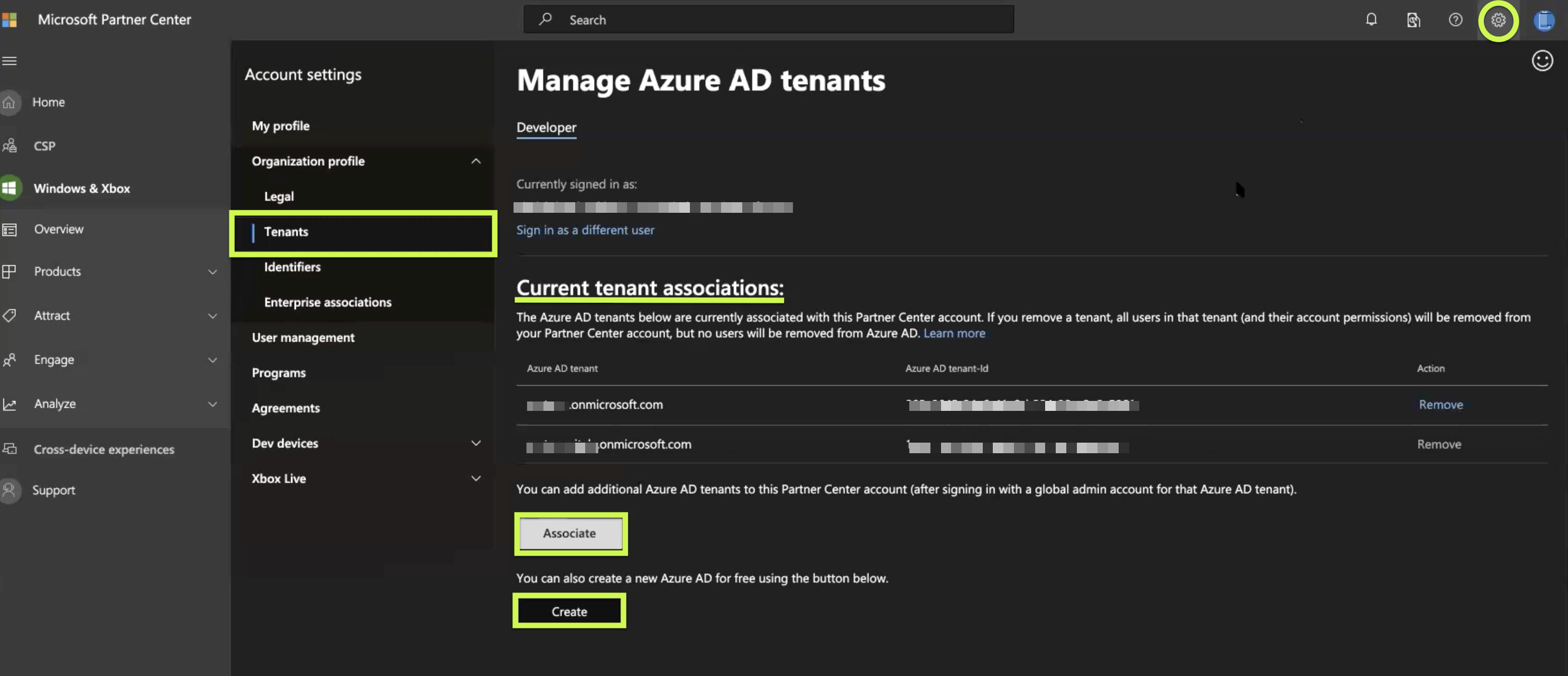The width and height of the screenshot is (1568, 676).
Task: Click the Azure AD tenant column header
Action: coord(562,368)
